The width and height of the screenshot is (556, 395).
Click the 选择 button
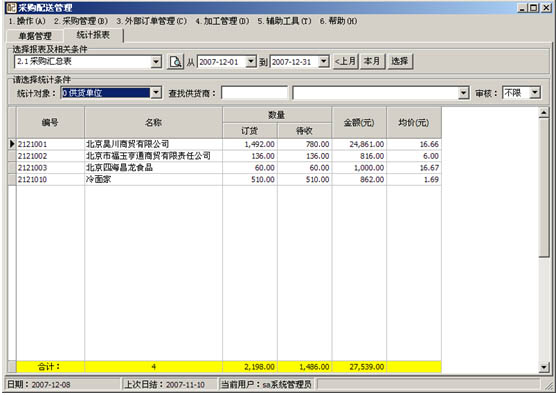pos(400,62)
